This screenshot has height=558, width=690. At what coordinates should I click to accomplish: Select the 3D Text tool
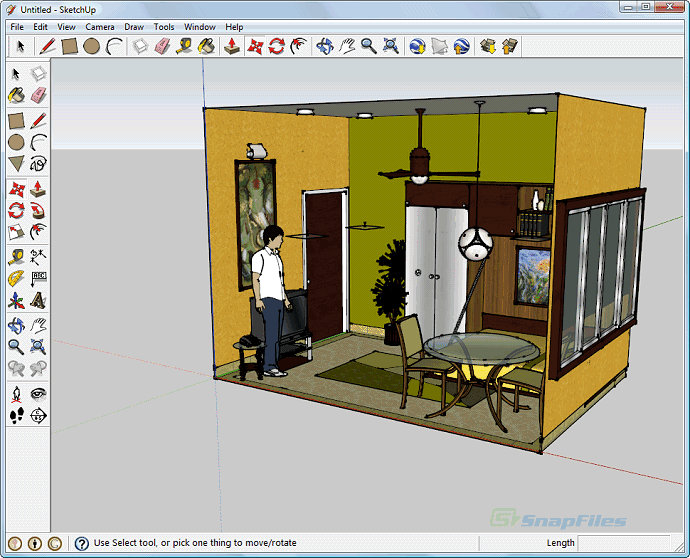(38, 301)
